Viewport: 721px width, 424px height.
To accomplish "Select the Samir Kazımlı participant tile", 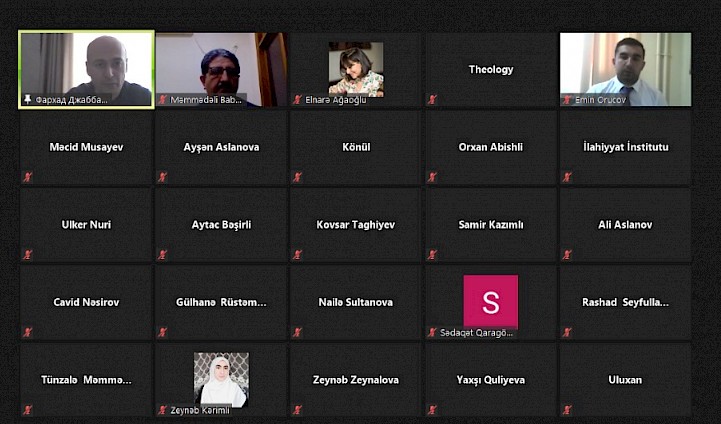I will click(491, 225).
